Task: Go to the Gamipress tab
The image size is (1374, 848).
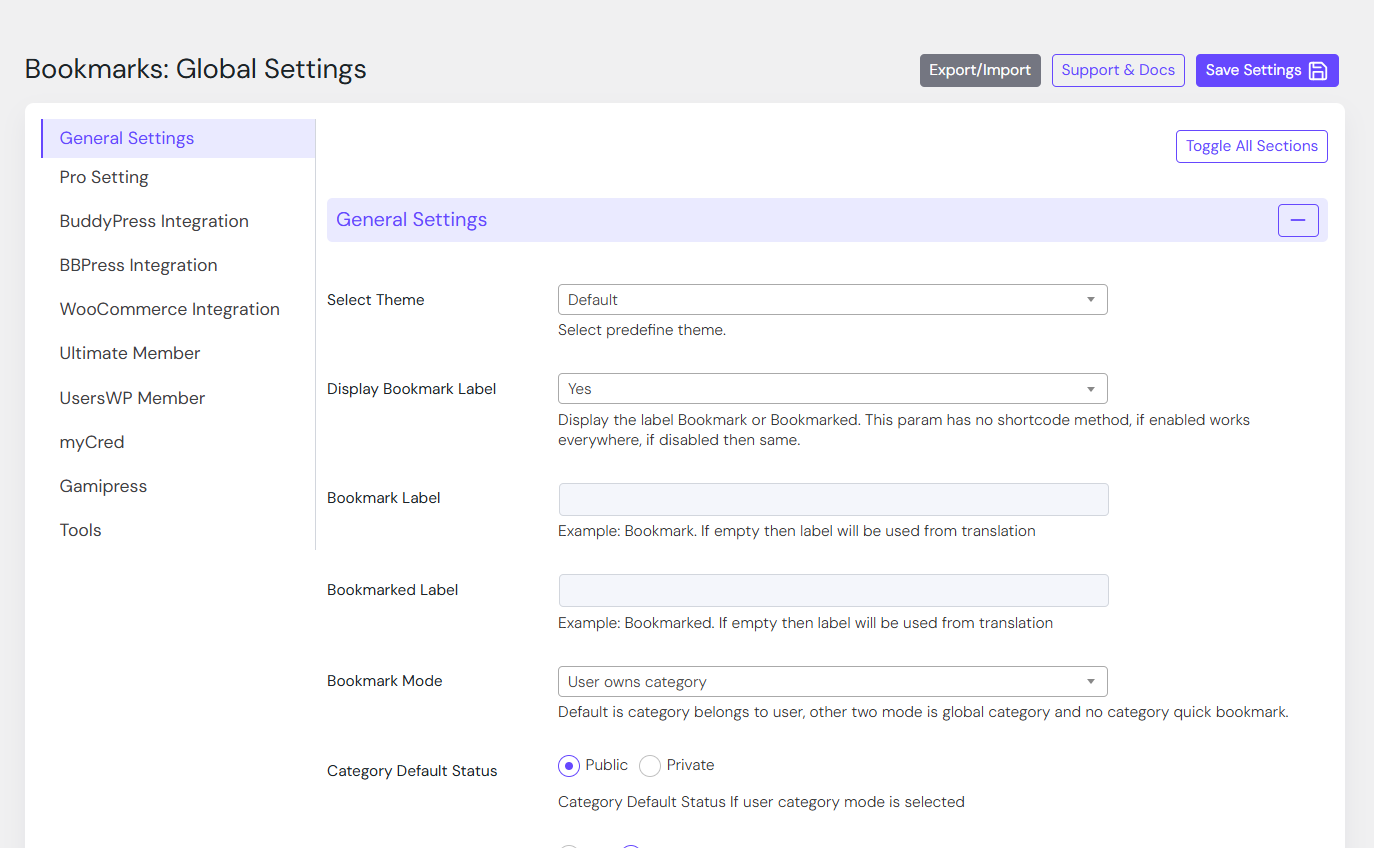Action: click(x=103, y=486)
